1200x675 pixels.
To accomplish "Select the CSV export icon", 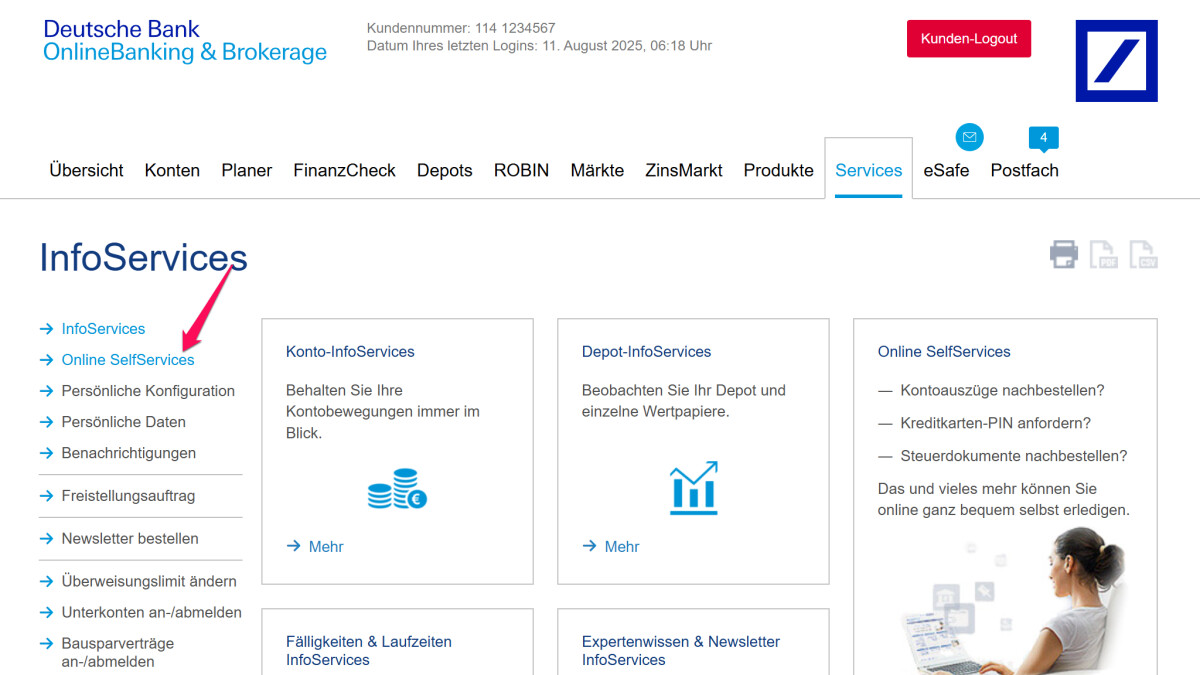I will pyautogui.click(x=1142, y=254).
